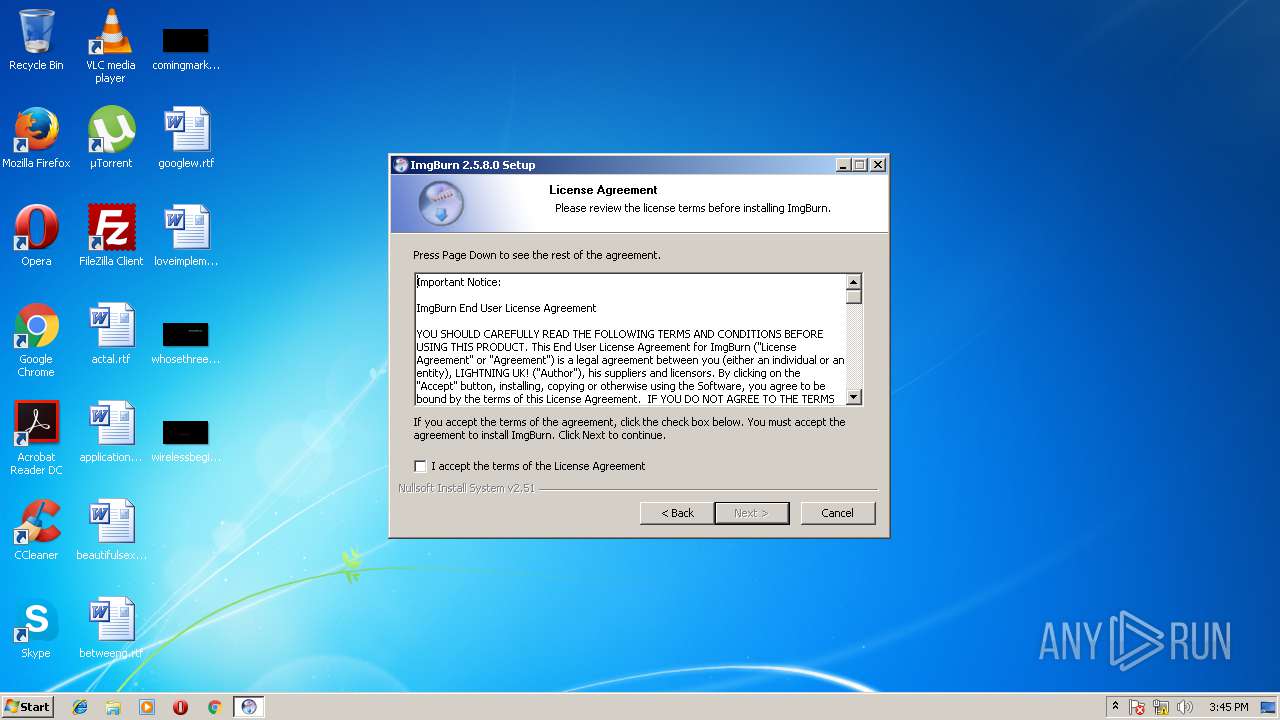Click the ImgBurn setup taskbar button

(x=249, y=707)
